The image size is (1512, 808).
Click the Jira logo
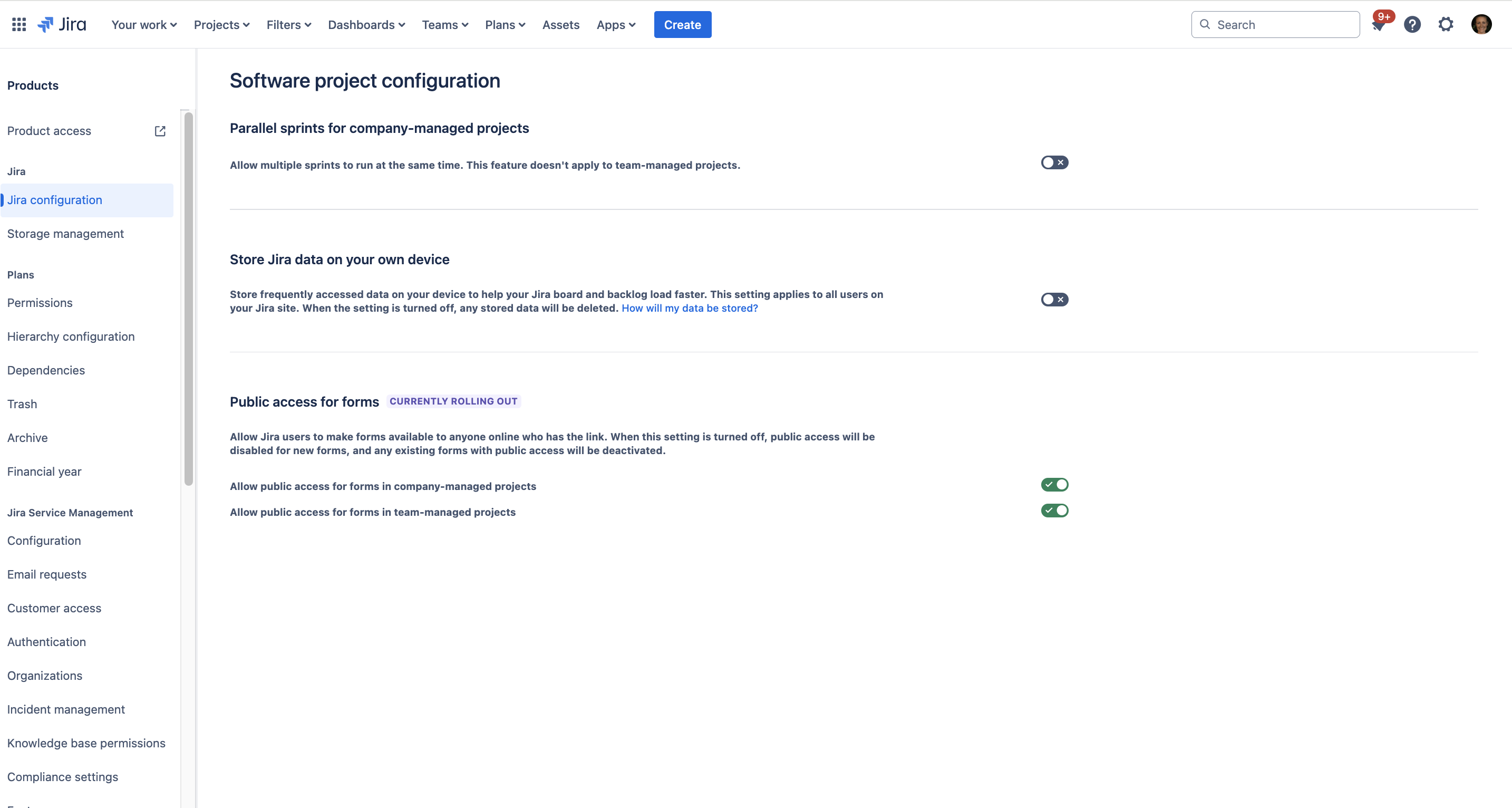pos(62,25)
